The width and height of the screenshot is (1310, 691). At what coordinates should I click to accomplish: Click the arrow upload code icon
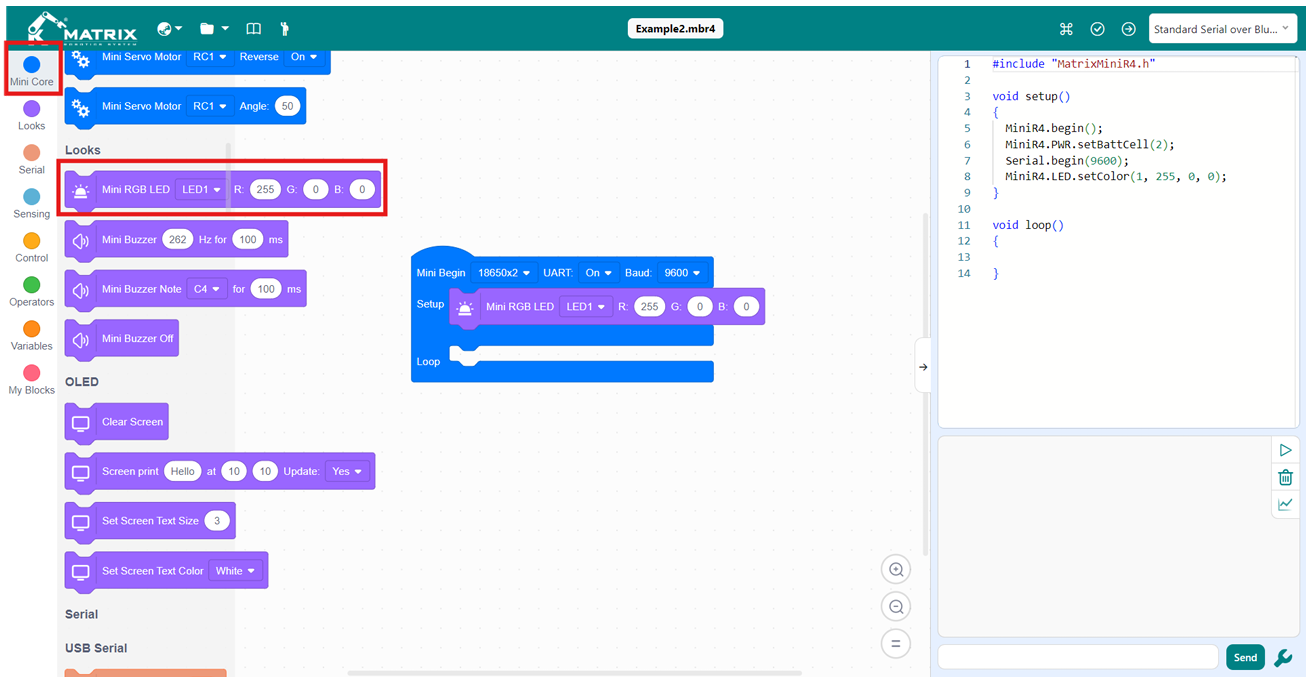point(1128,29)
